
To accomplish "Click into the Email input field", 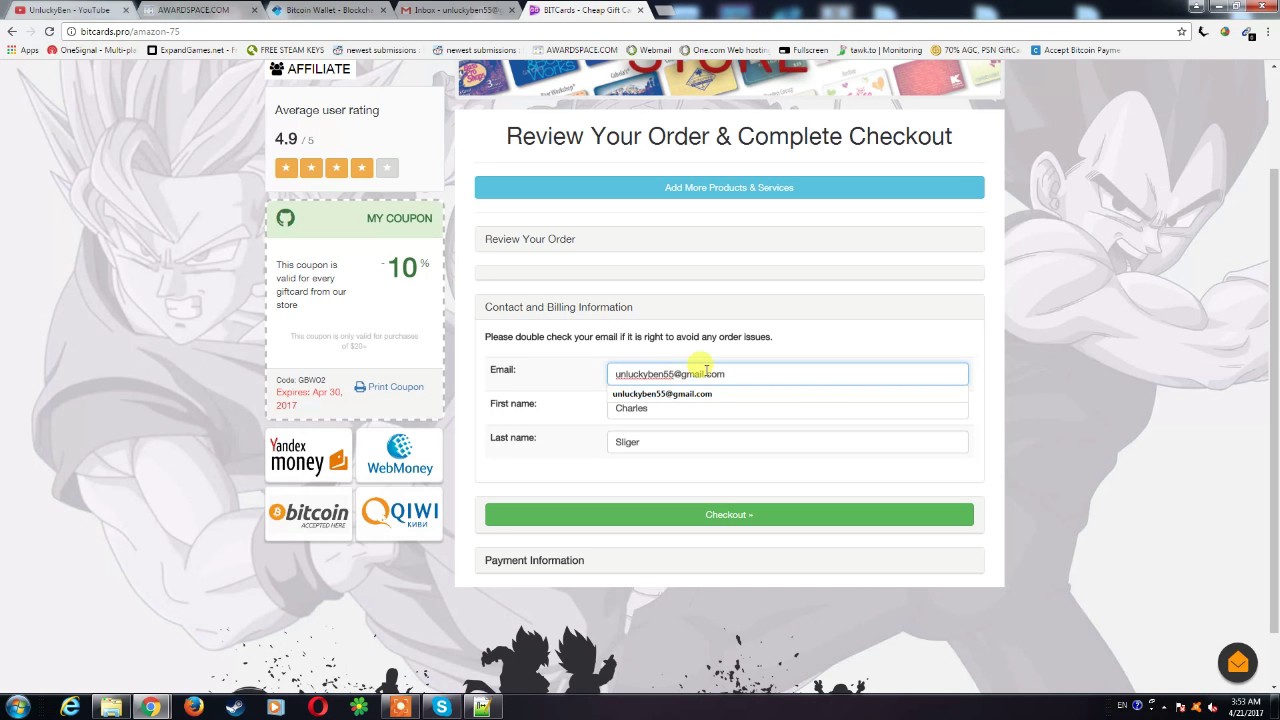I will [787, 374].
